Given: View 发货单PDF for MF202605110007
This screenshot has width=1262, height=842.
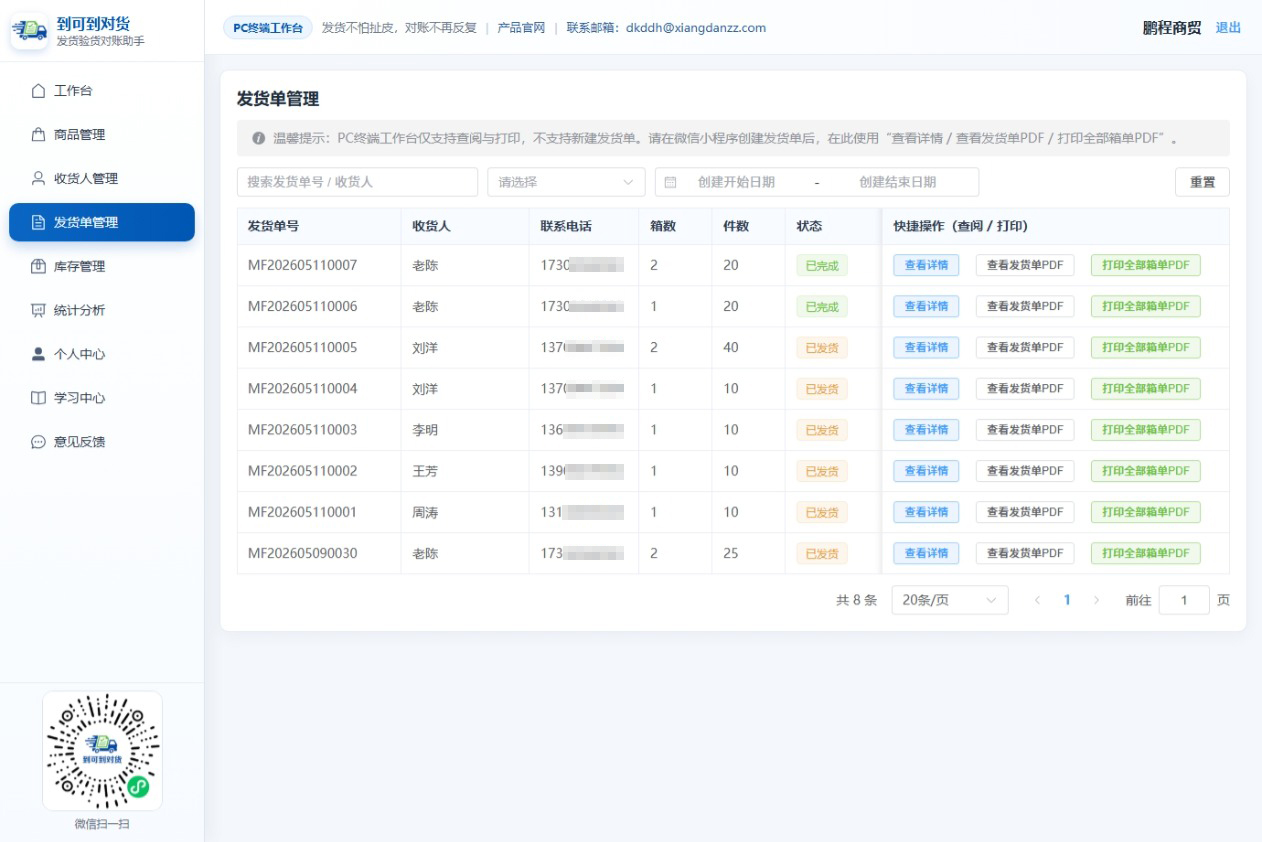Looking at the screenshot, I should 1025,265.
